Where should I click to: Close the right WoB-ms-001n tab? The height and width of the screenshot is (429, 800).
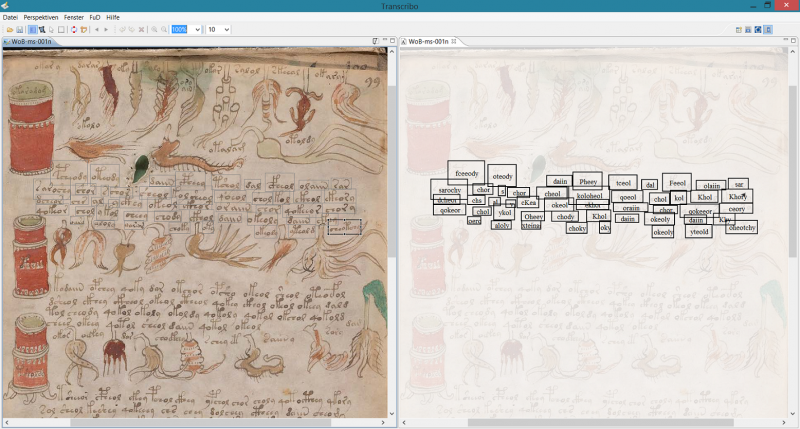(453, 41)
